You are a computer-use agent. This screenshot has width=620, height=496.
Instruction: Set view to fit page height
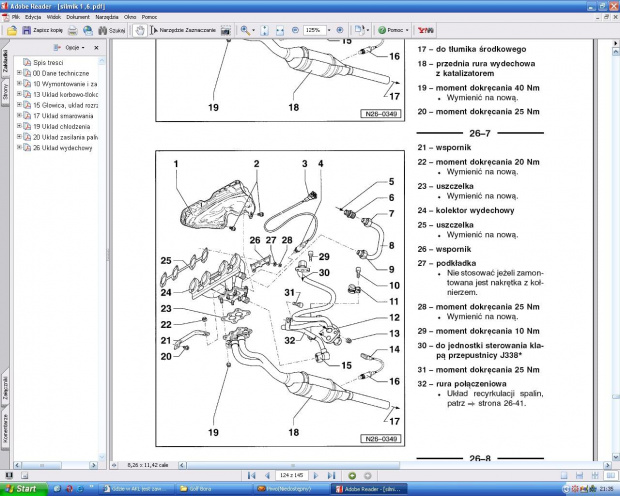(x=265, y=30)
